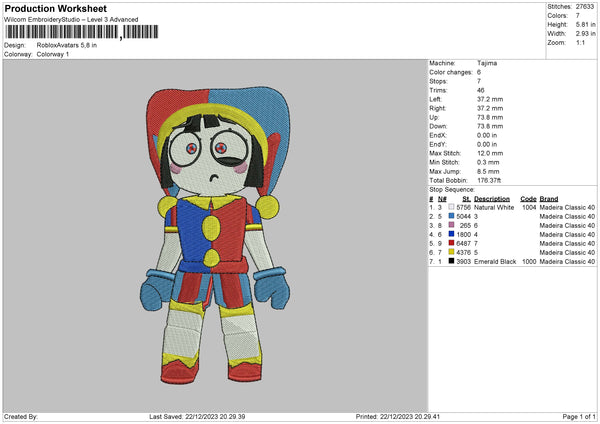The height and width of the screenshot is (424, 600).
Task: Click the 'Colorway 1' value
Action: 53,54
